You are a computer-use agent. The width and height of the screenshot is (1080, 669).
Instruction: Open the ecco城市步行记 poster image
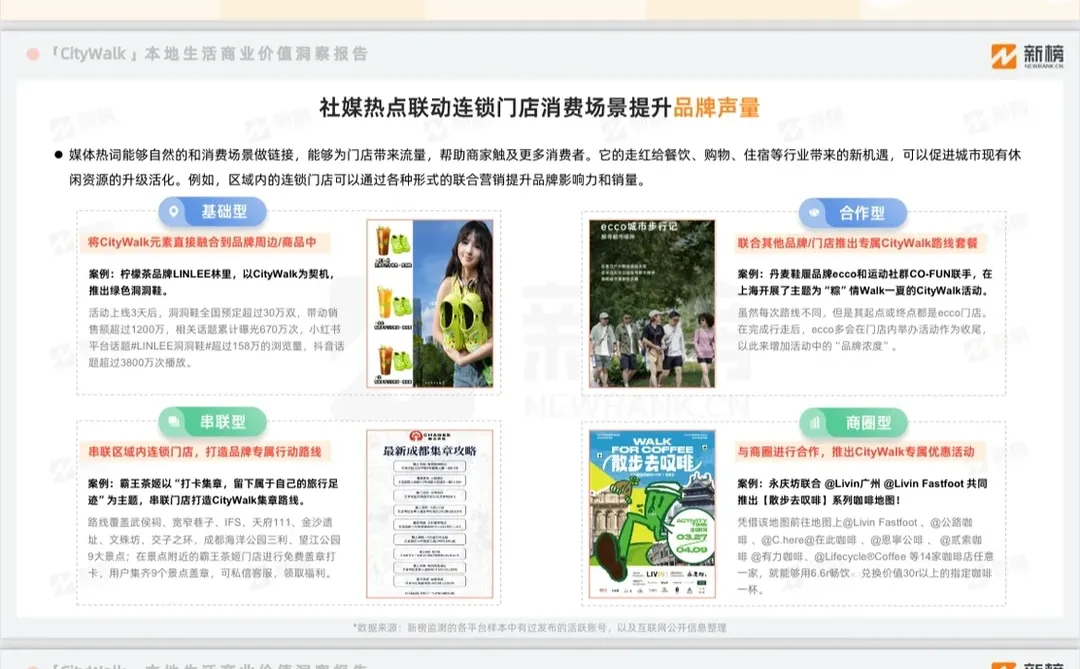click(x=652, y=303)
